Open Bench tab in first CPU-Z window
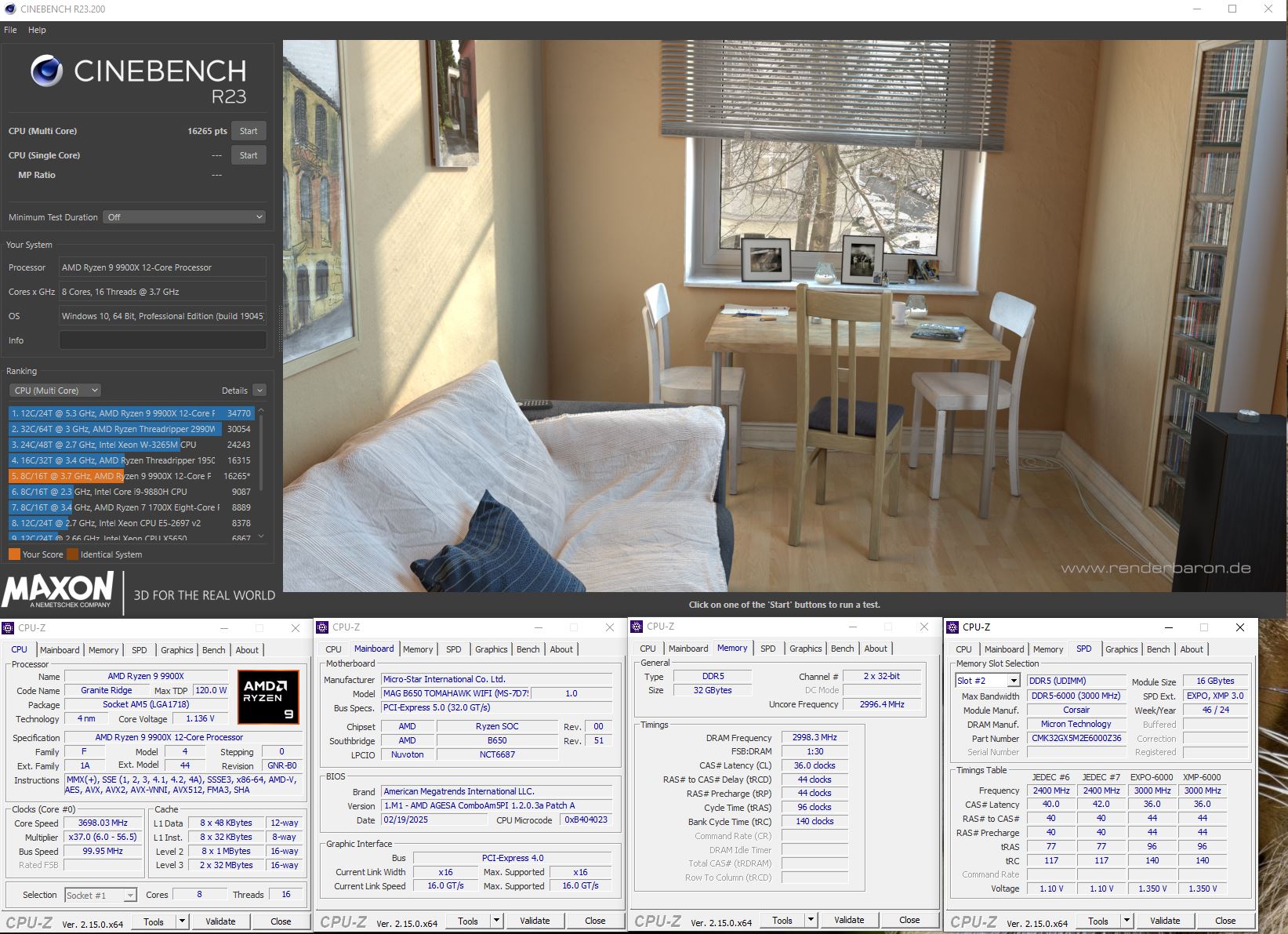 [213, 650]
